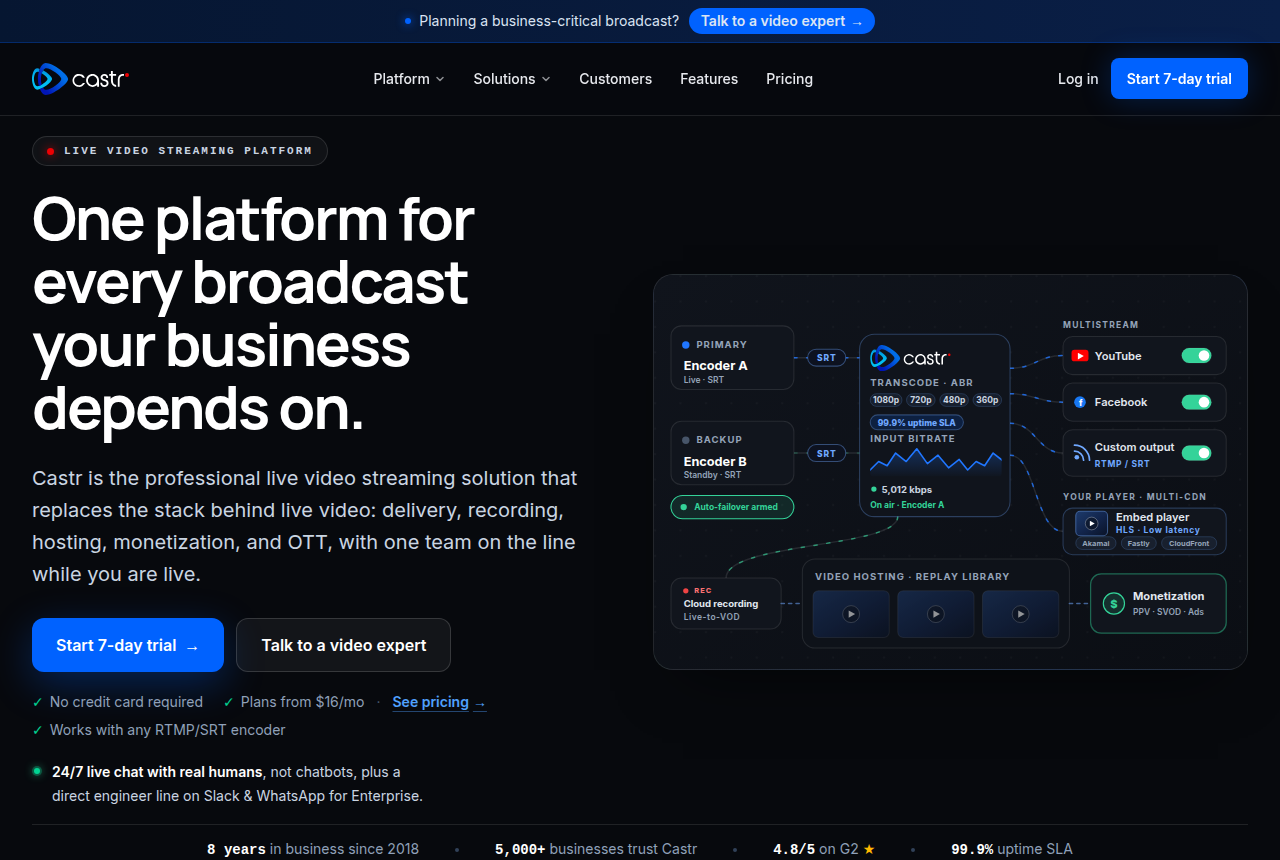Click hero Talk to a video expert button

pyautogui.click(x=344, y=645)
